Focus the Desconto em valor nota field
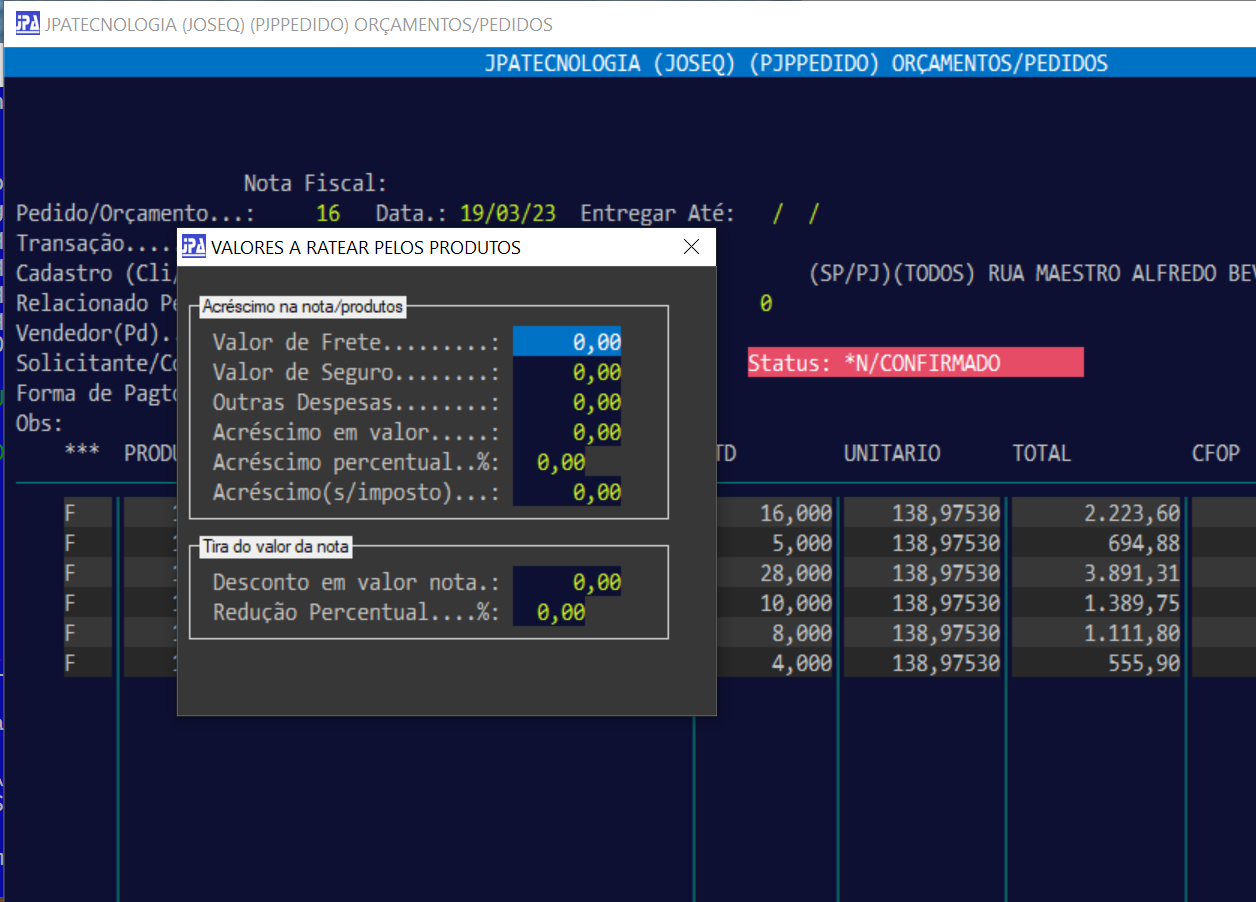Viewport: 1256px width, 902px height. point(567,582)
